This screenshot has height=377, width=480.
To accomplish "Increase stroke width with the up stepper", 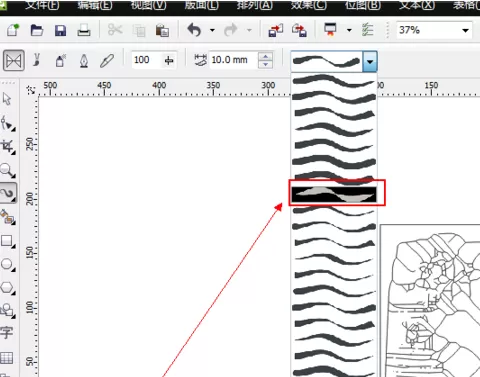I will [265, 56].
